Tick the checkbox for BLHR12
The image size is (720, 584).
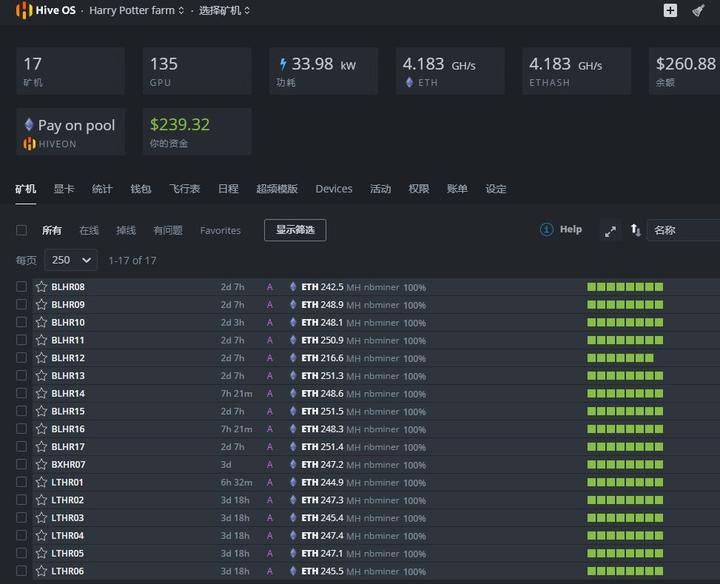click(21, 358)
